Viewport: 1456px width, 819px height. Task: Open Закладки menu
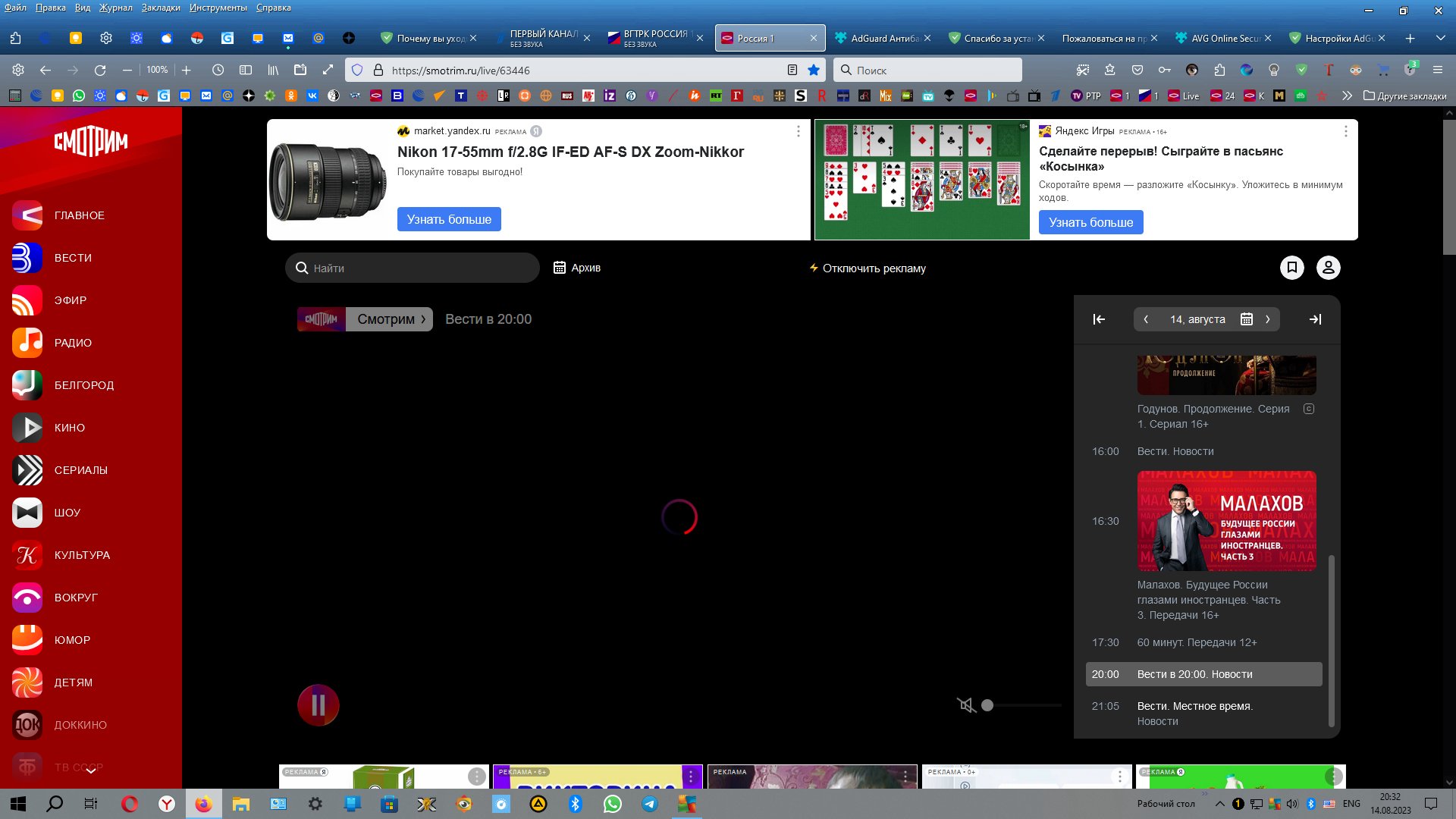coord(161,8)
